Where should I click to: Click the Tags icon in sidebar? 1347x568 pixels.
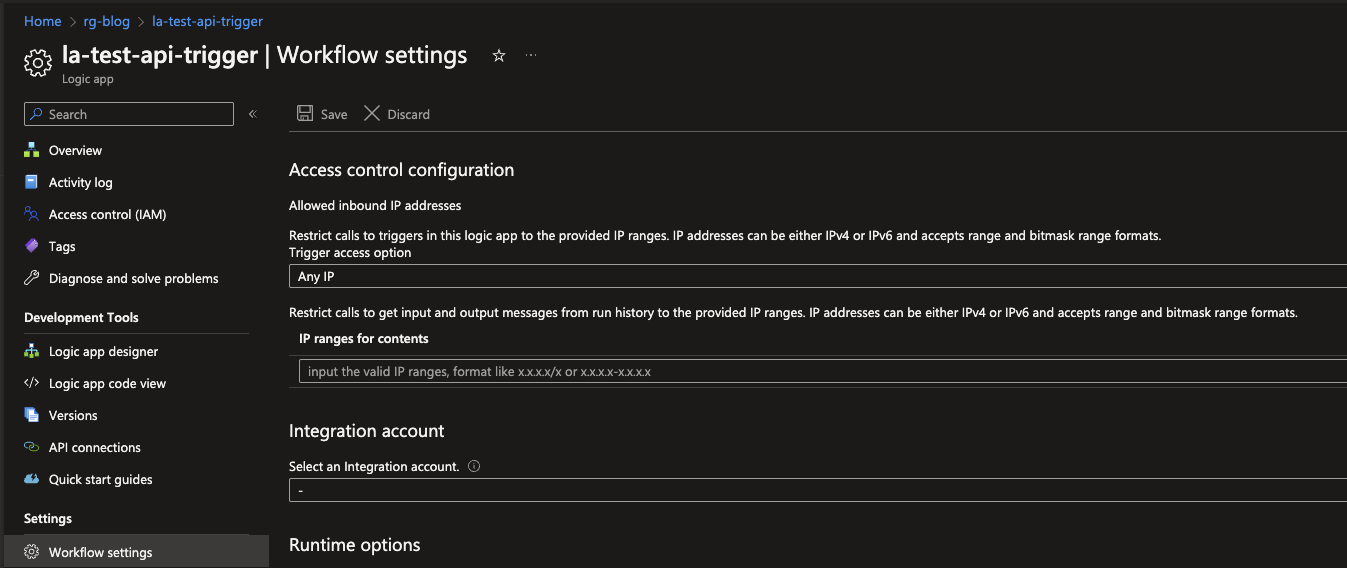(32, 246)
